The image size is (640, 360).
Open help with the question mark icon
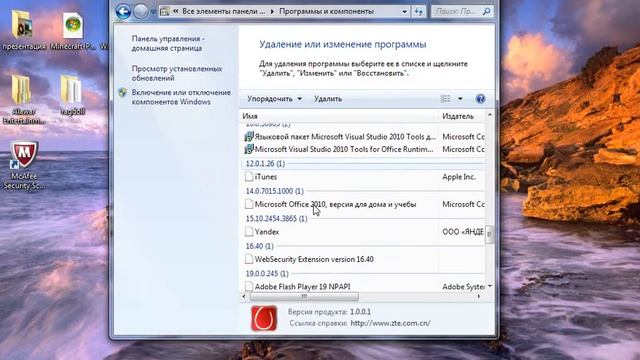pos(480,99)
